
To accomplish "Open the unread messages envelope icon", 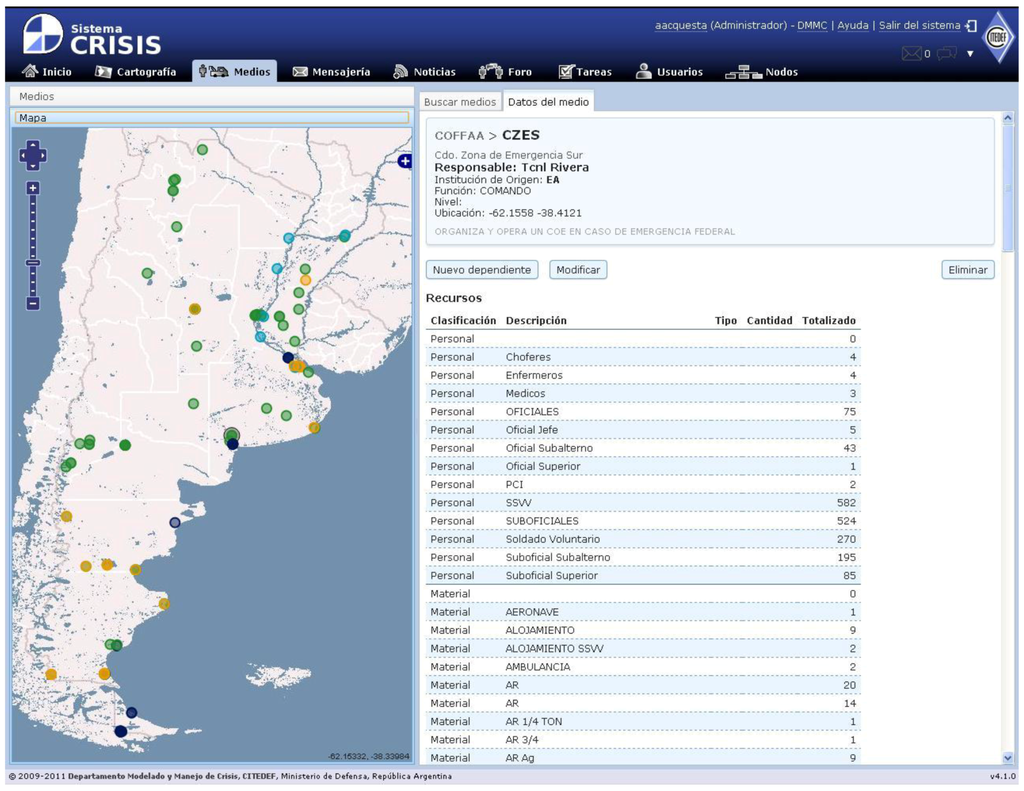I will (x=912, y=54).
